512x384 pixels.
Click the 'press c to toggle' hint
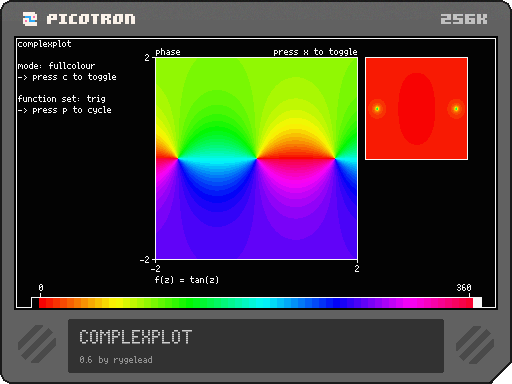[x=74, y=77]
